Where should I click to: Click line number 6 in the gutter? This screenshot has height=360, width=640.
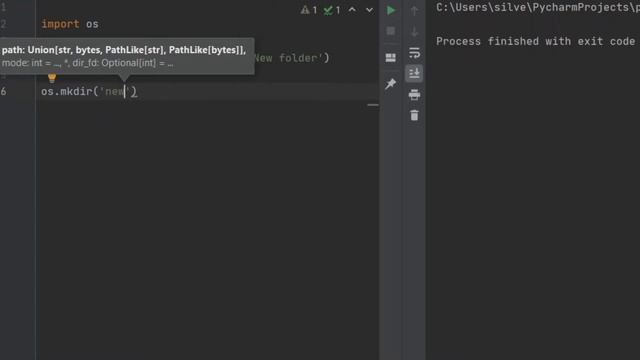coord(4,91)
